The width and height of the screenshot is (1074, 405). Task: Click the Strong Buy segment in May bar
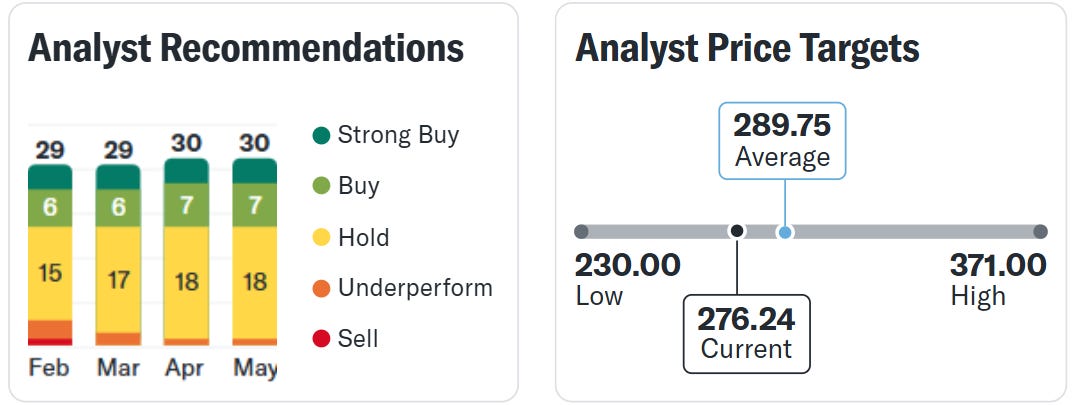(255, 171)
